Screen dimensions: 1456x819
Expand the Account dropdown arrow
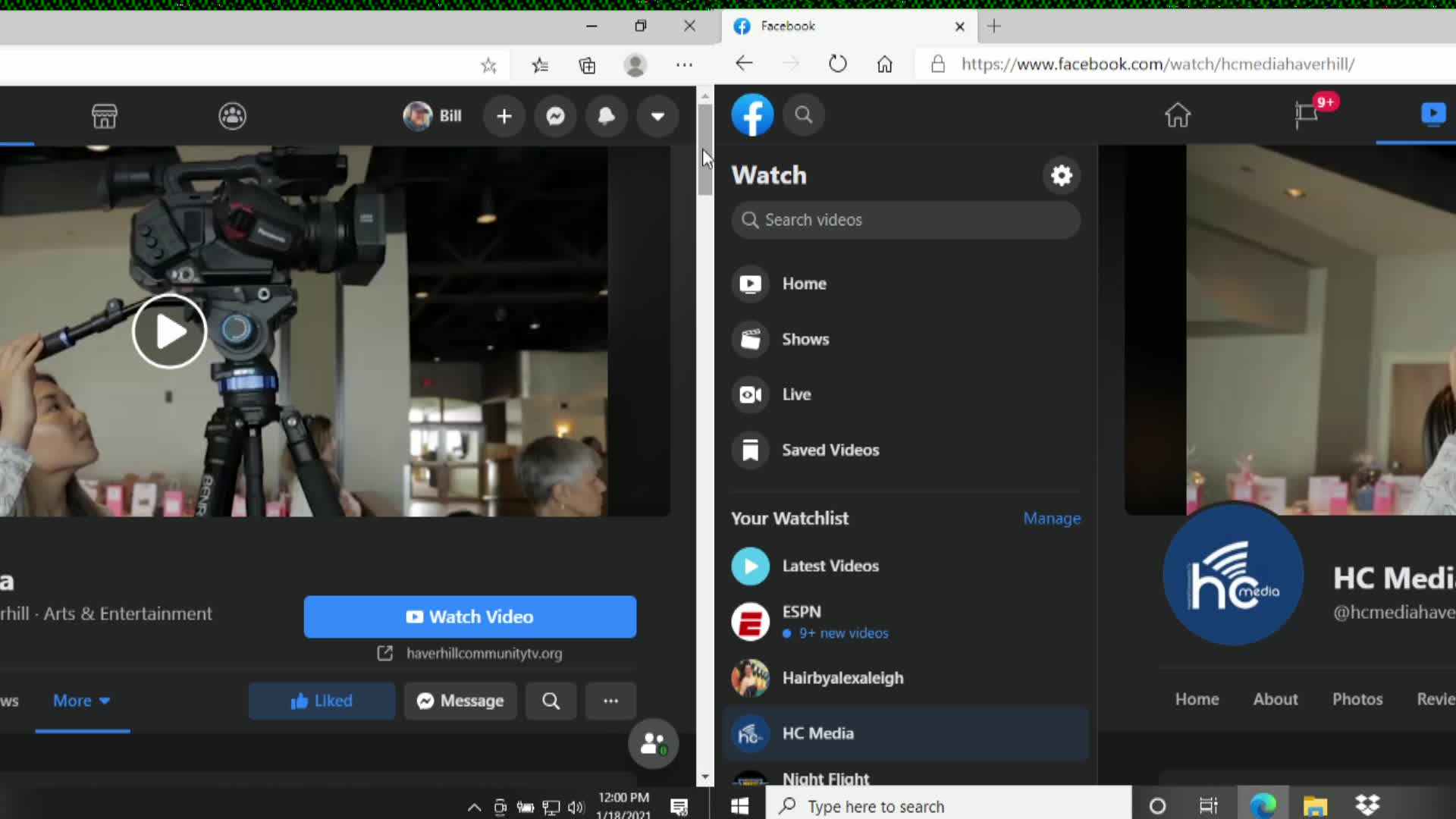point(657,116)
